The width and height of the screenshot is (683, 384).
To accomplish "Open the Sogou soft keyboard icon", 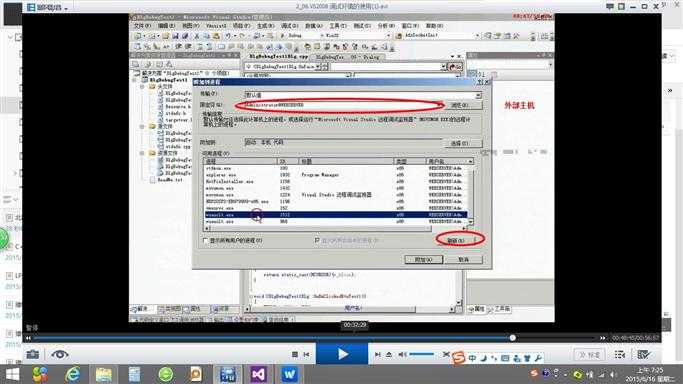I will click(x=505, y=358).
